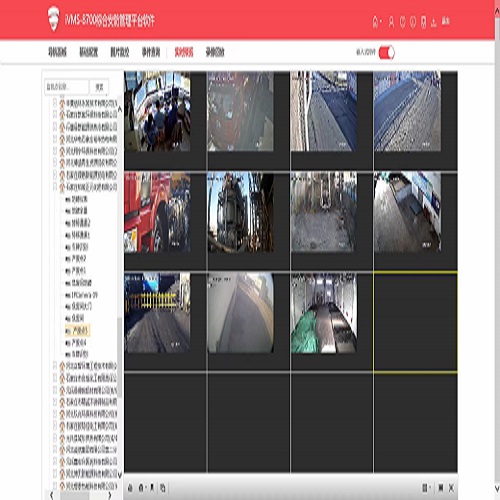
Task: Click the full screen icon in bottom toolbar
Action: point(441,488)
